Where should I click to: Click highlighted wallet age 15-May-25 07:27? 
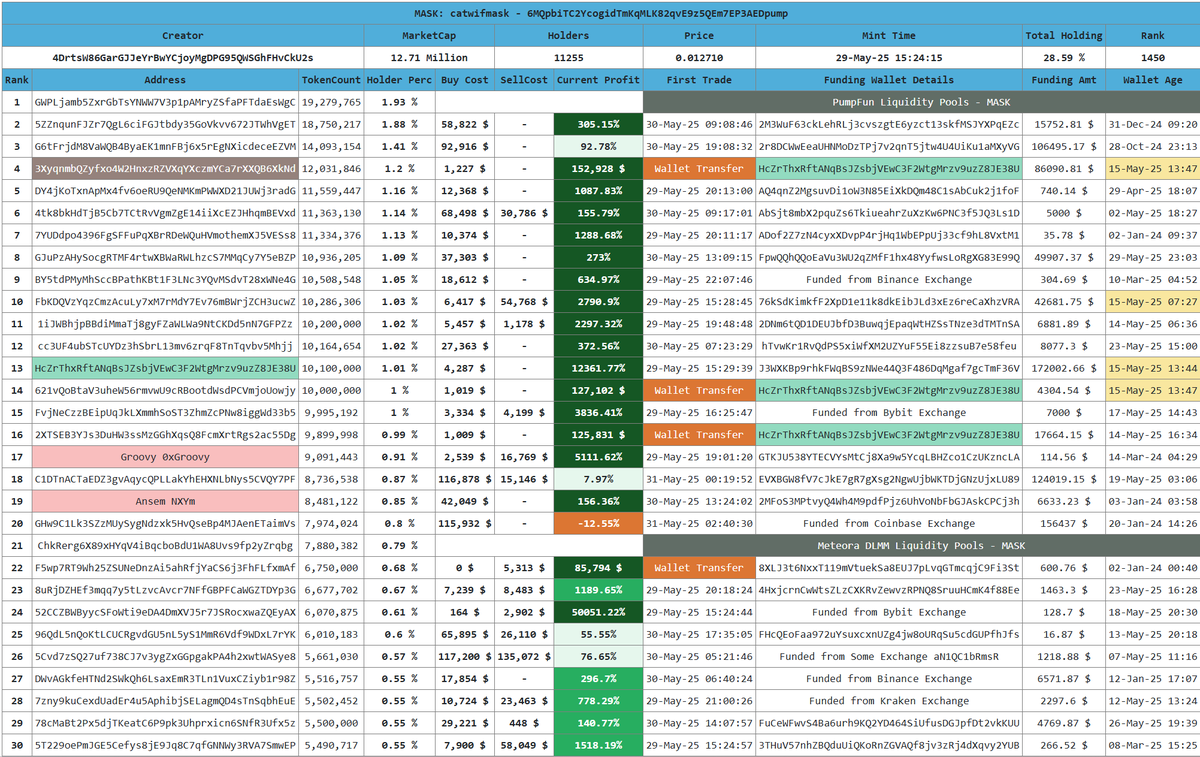pyautogui.click(x=1151, y=301)
